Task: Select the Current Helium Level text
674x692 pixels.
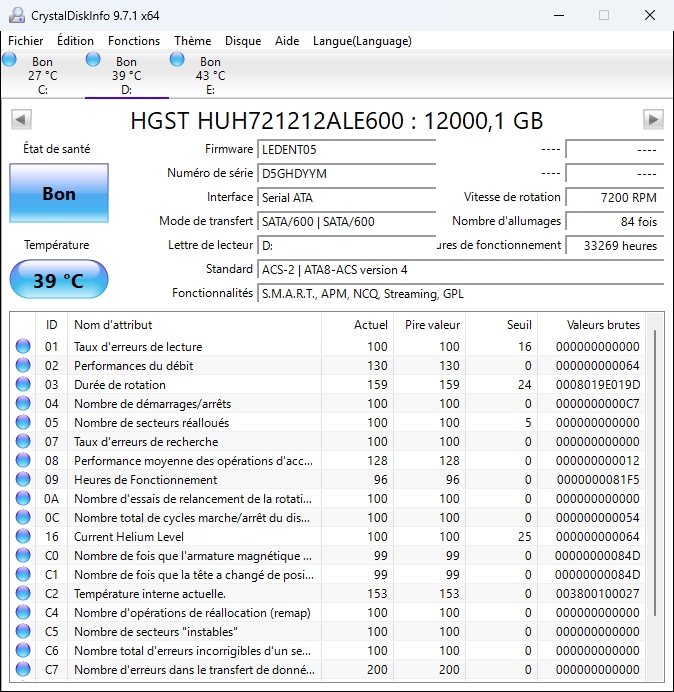Action: pyautogui.click(x=129, y=537)
